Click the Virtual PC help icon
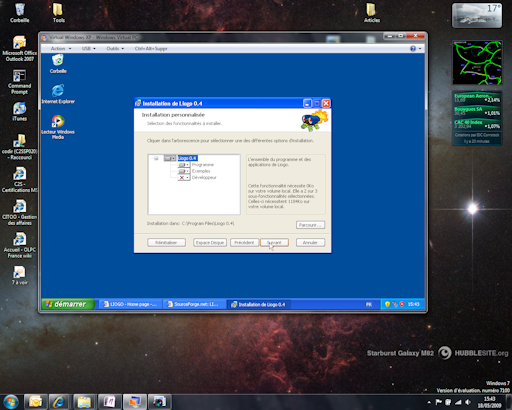The height and width of the screenshot is (410, 512). point(413,49)
